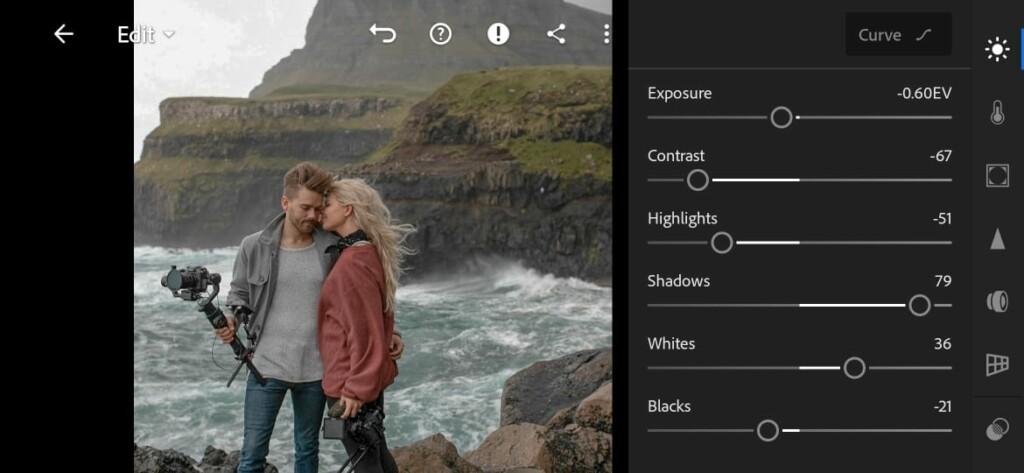Viewport: 1024px width, 473px height.
Task: Click the Whites slider handle
Action: point(854,368)
